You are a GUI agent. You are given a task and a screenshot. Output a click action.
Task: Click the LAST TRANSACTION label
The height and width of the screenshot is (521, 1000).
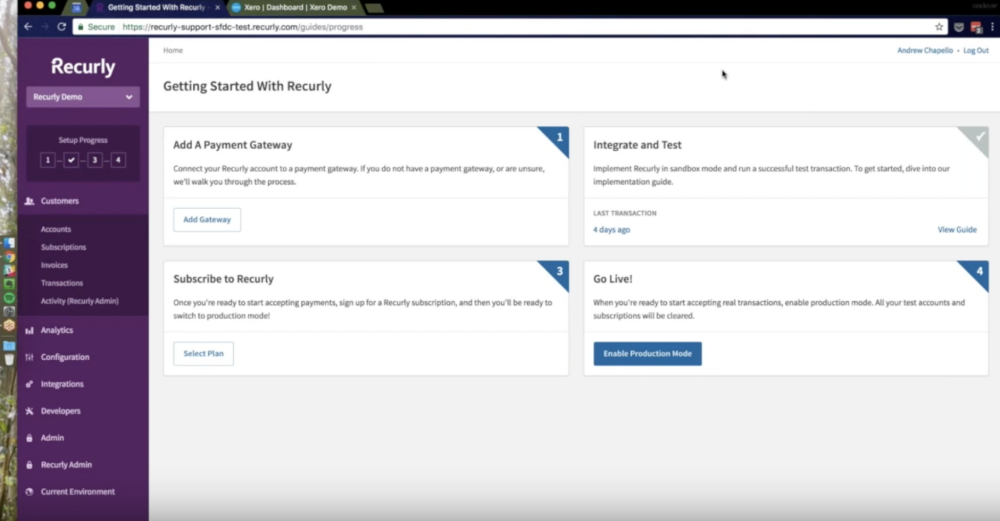pyautogui.click(x=624, y=213)
